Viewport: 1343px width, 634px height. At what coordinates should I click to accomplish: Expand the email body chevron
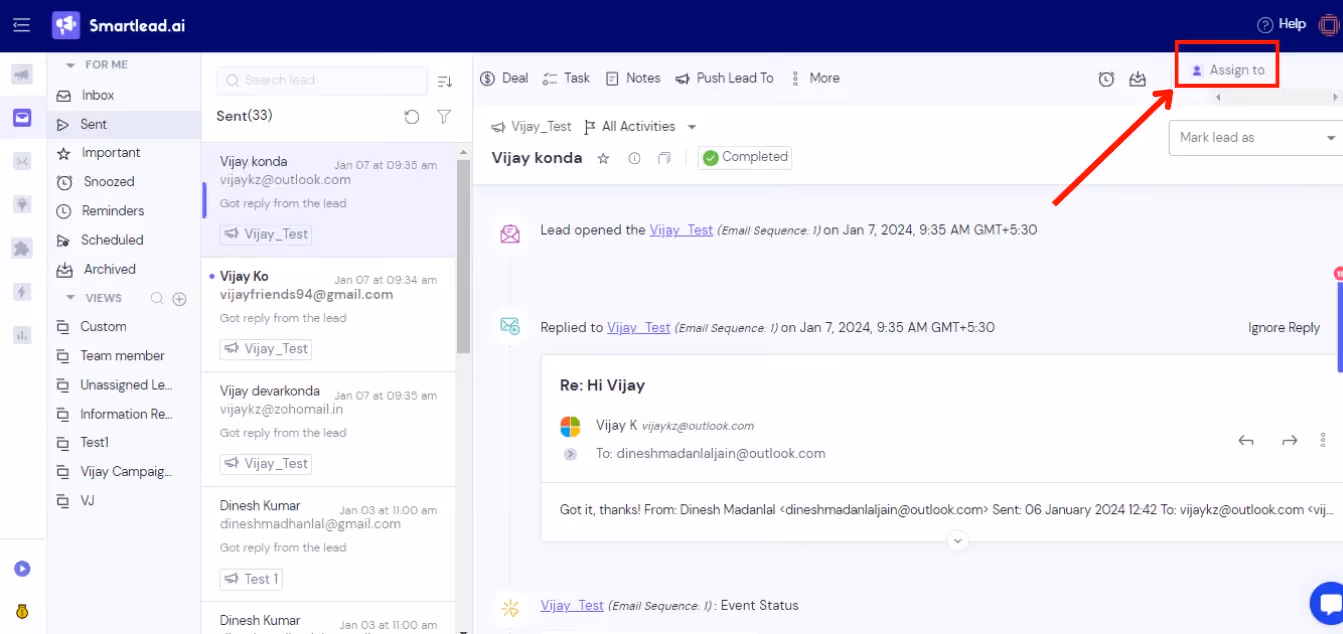[x=957, y=541]
